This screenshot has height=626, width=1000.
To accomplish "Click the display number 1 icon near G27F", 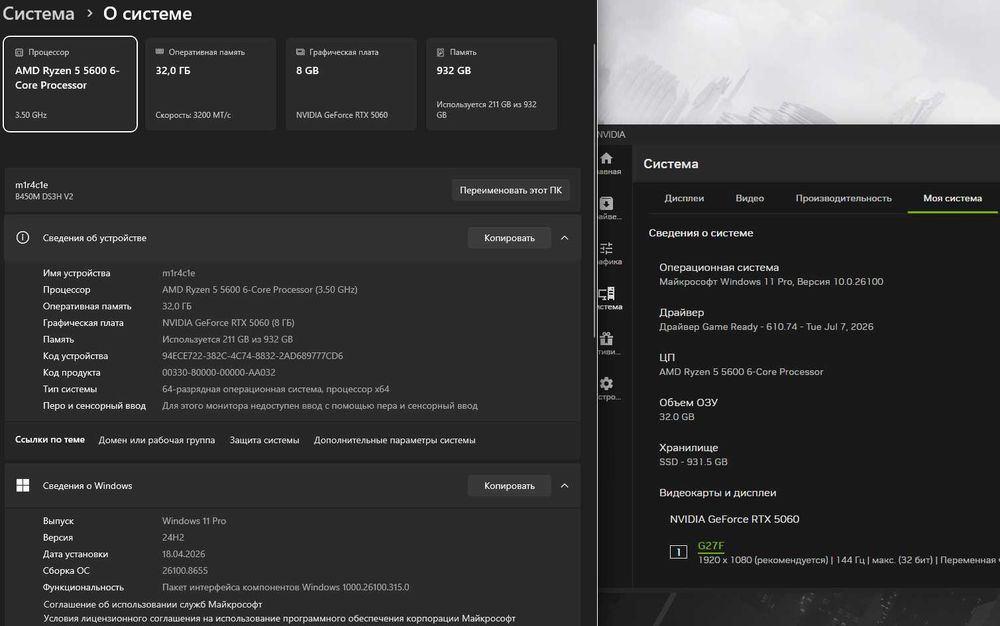I will click(x=678, y=552).
